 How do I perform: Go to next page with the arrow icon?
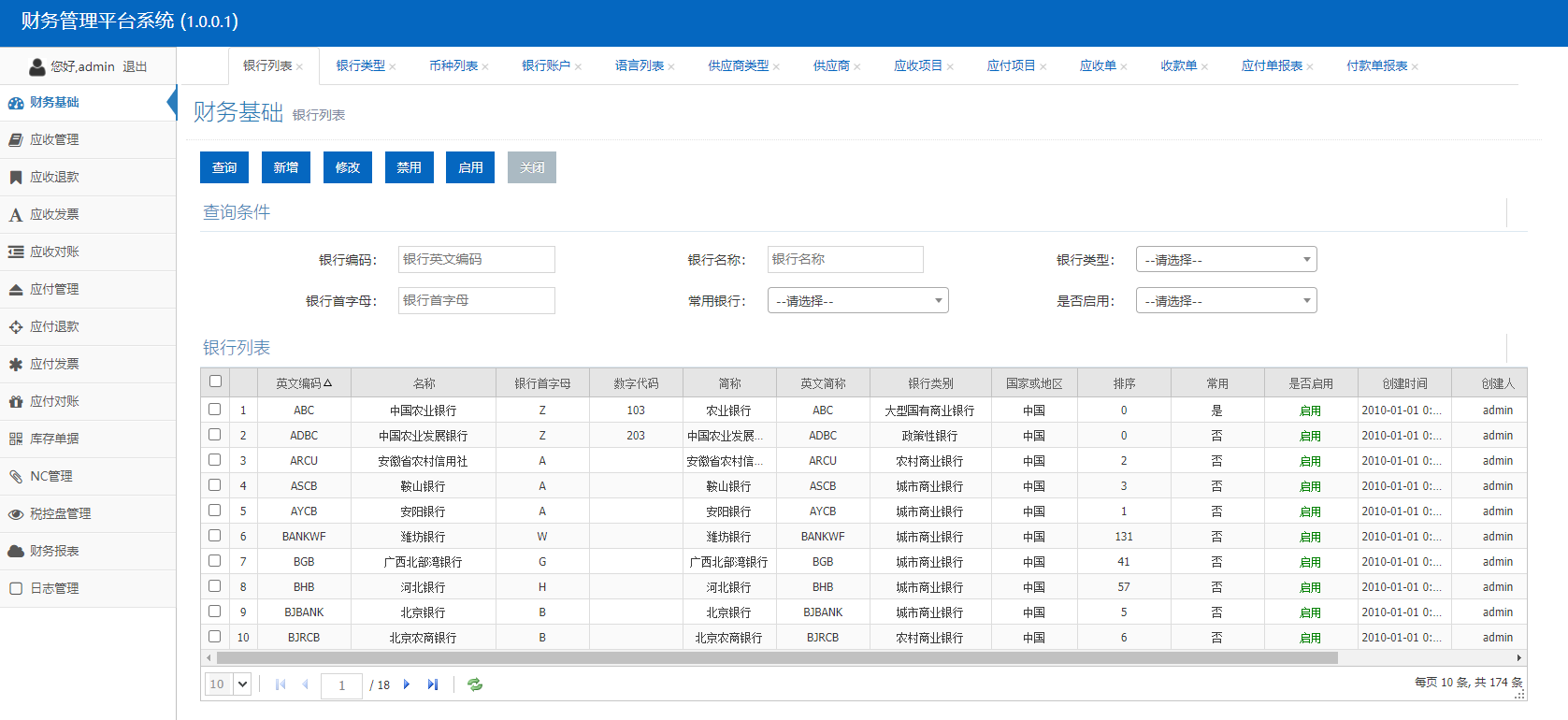click(407, 684)
